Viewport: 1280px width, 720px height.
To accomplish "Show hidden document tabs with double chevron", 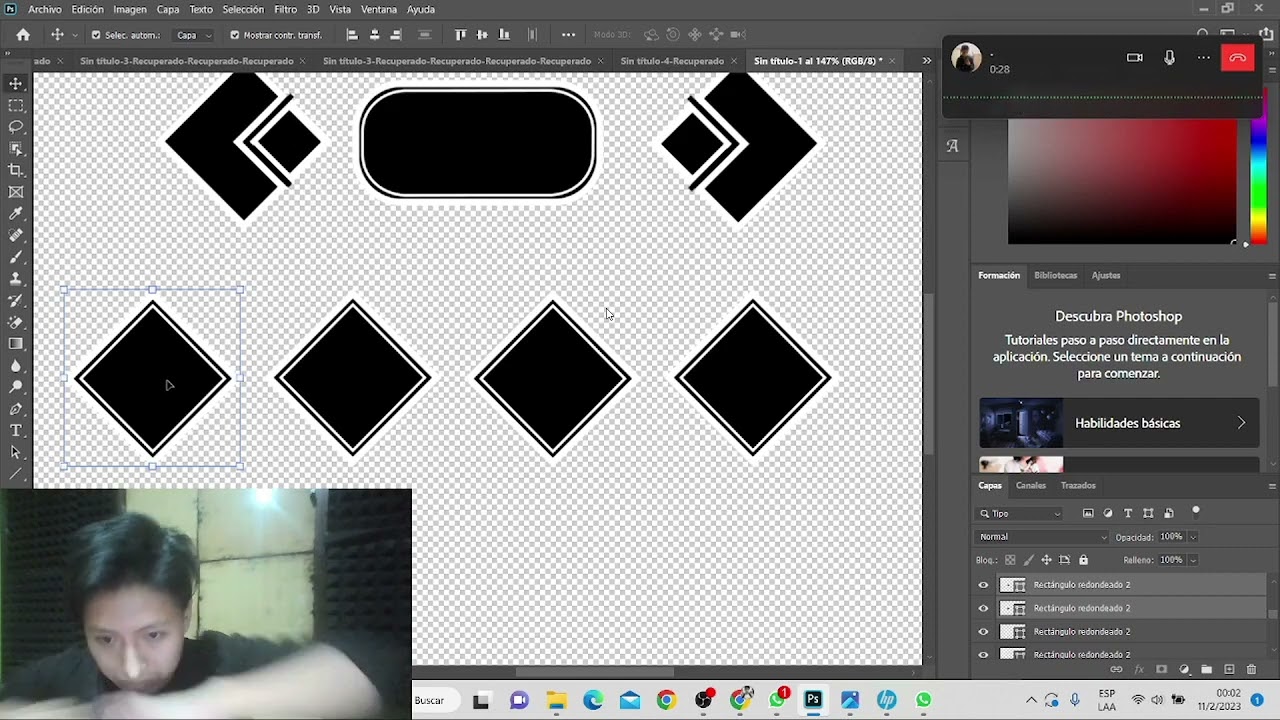I will (x=926, y=61).
